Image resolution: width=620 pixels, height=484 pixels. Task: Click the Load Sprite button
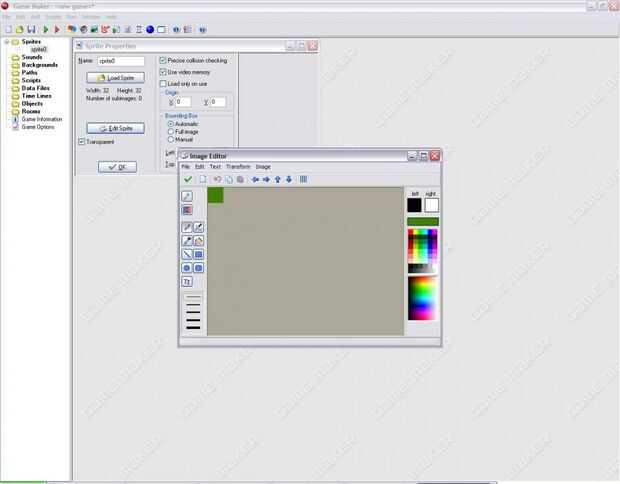coord(115,78)
